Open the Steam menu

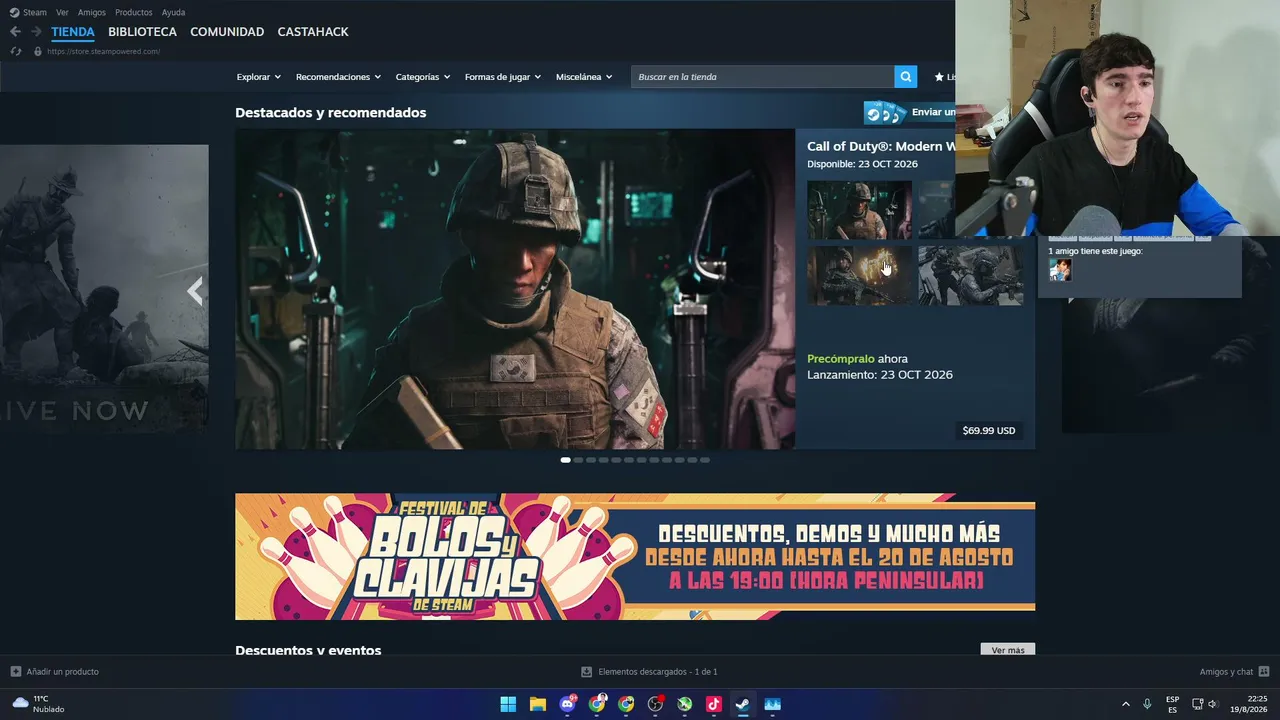tap(35, 12)
